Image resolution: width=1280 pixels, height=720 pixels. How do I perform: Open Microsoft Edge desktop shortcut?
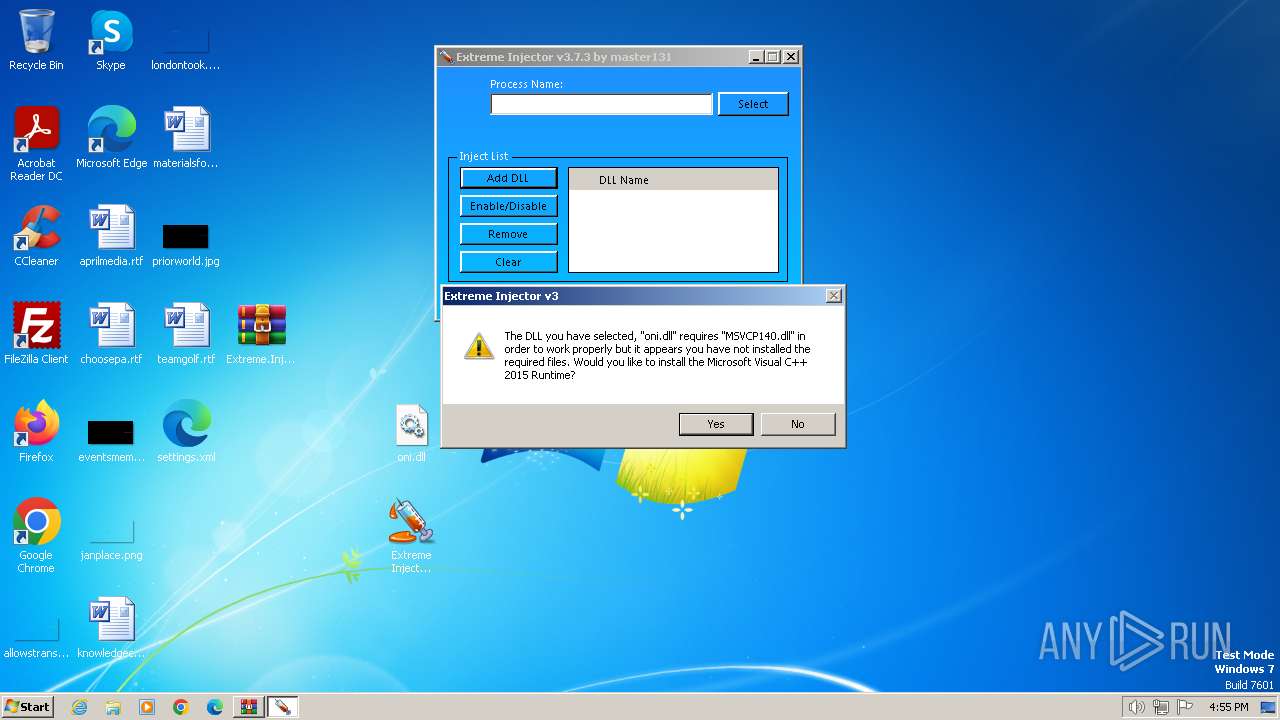[111, 138]
